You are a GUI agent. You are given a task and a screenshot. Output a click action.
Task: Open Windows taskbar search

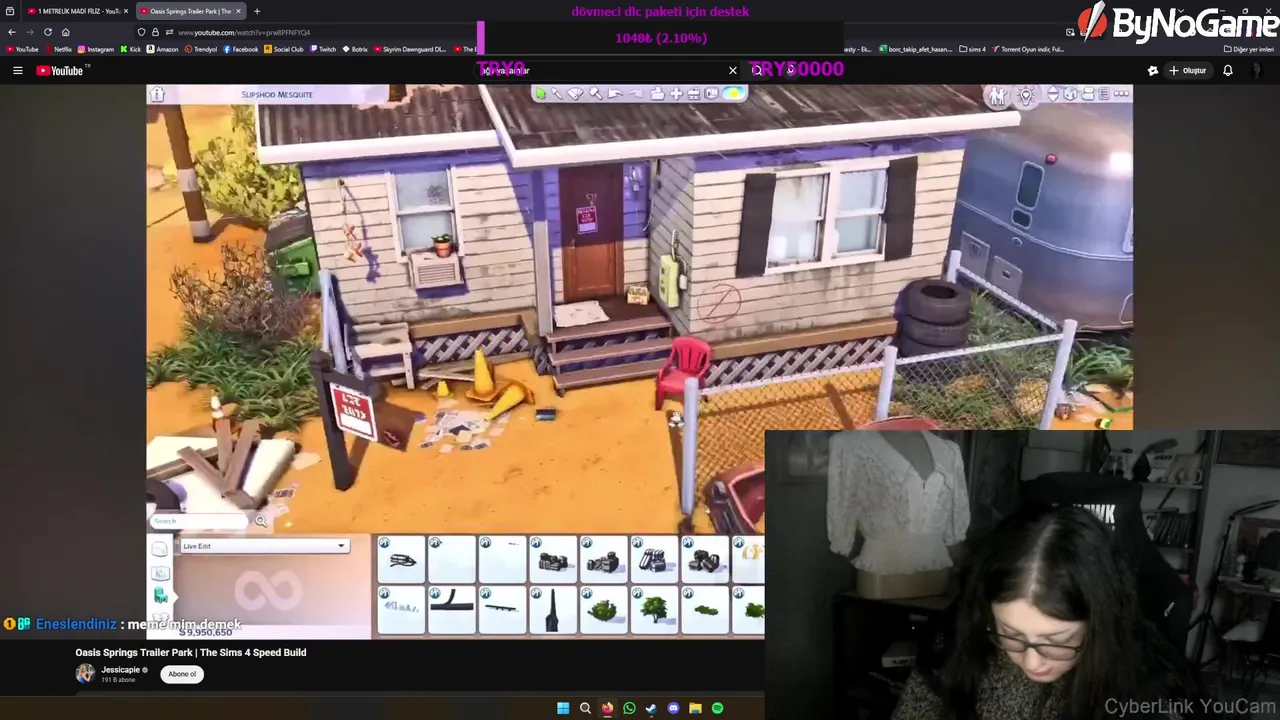585,708
